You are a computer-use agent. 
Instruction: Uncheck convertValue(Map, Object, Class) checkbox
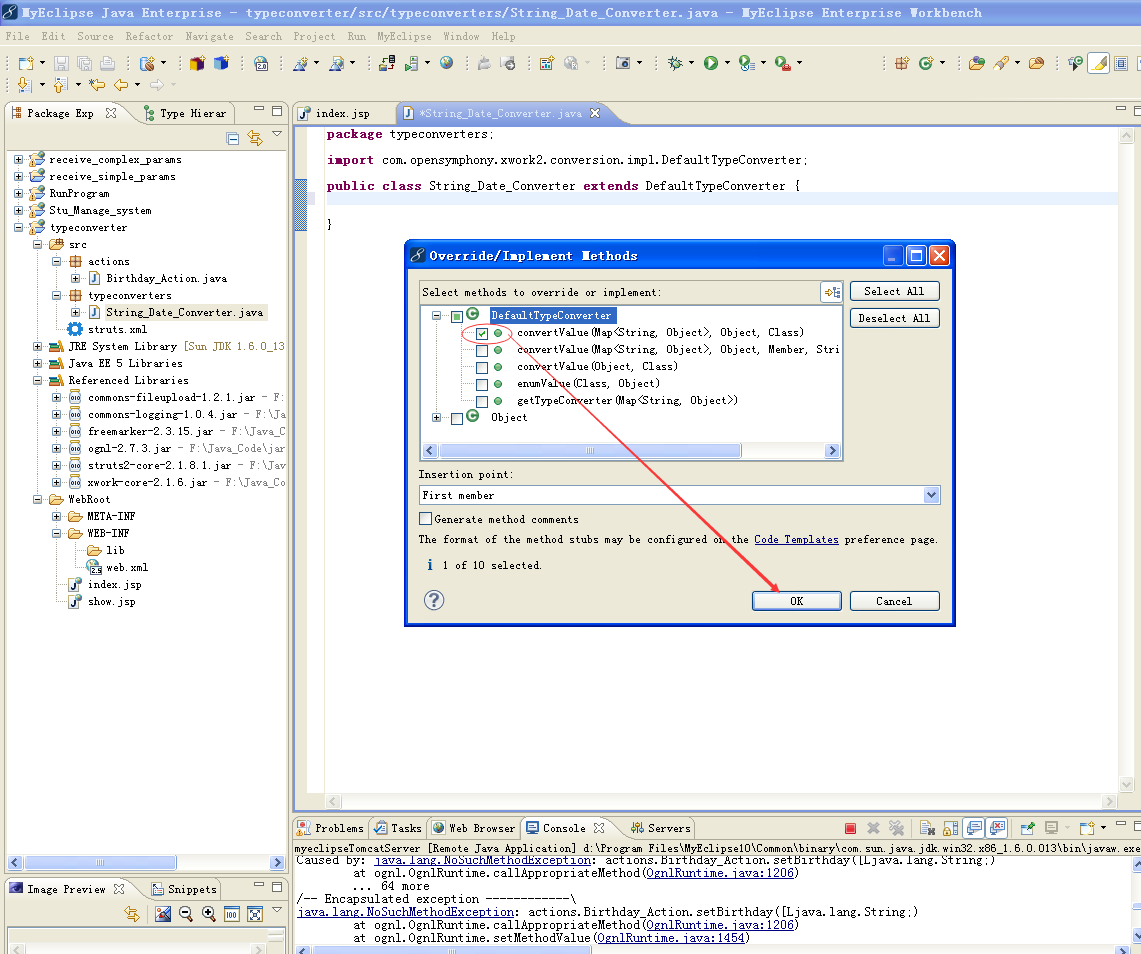482,333
